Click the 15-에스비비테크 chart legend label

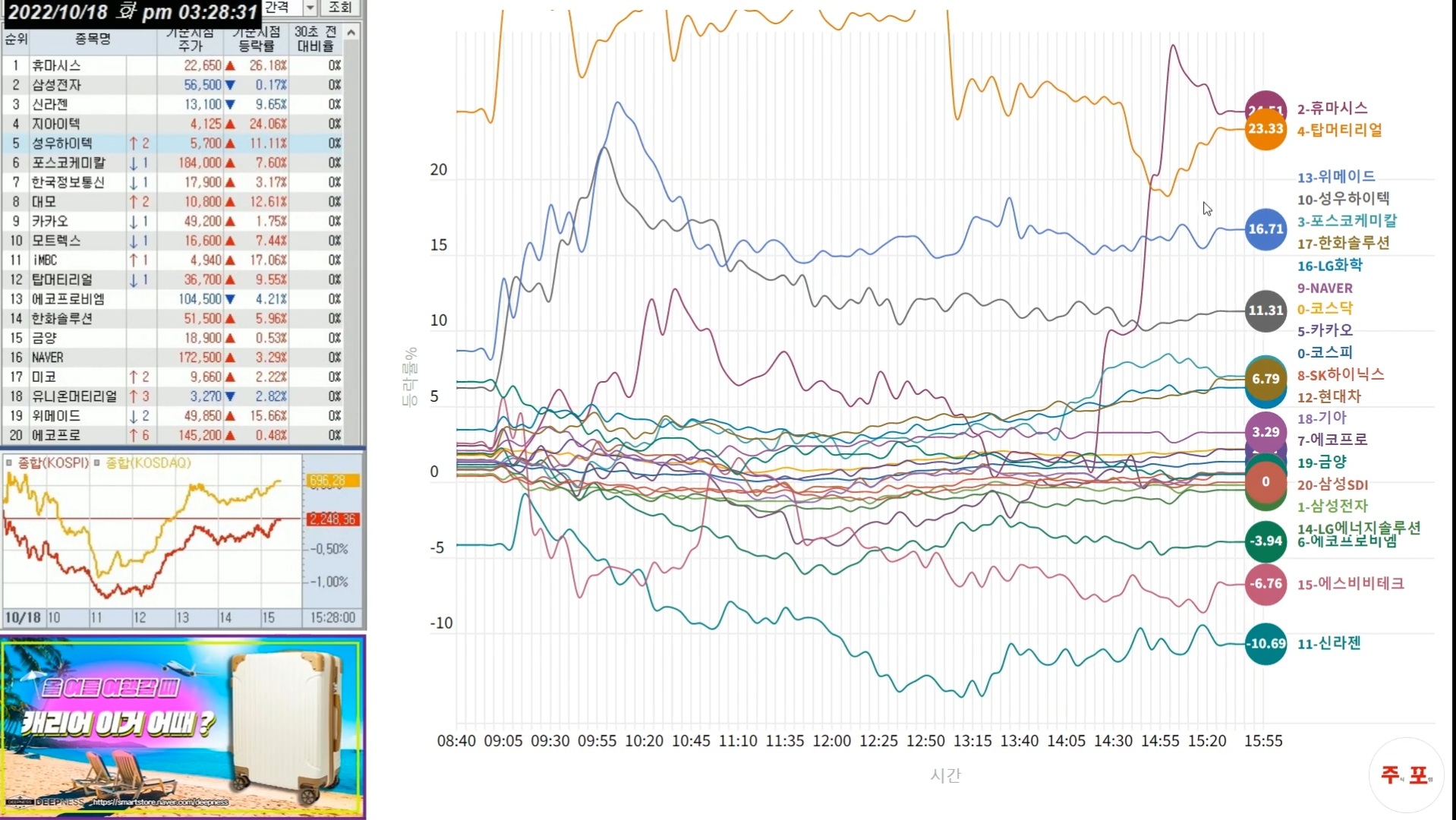tap(1350, 584)
